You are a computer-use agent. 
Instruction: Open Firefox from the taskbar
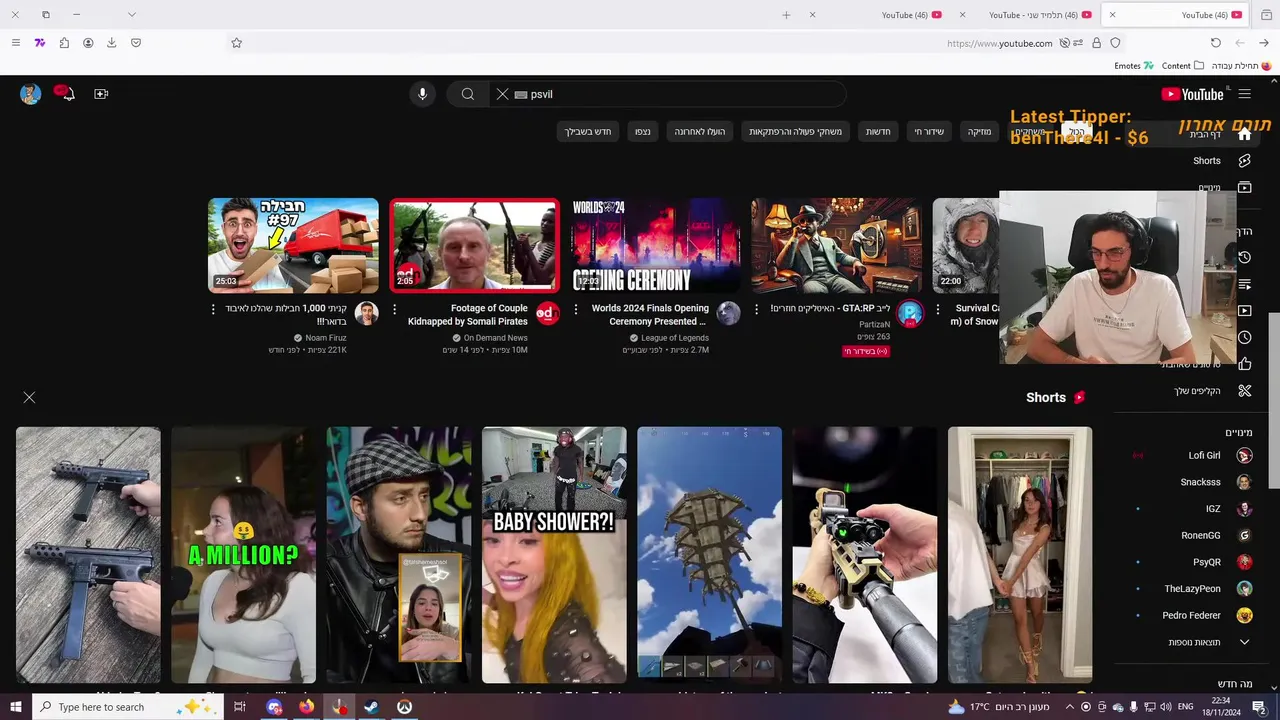306,707
